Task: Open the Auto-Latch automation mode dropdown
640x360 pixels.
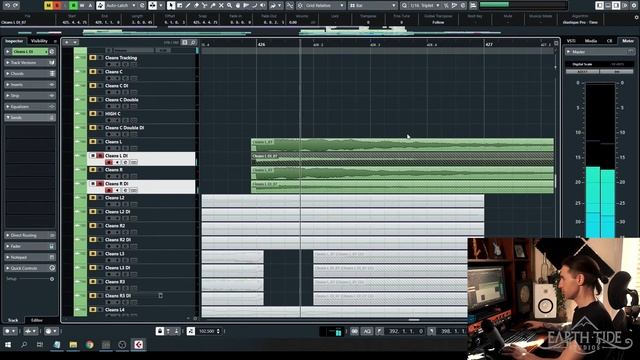Action: click(121, 5)
